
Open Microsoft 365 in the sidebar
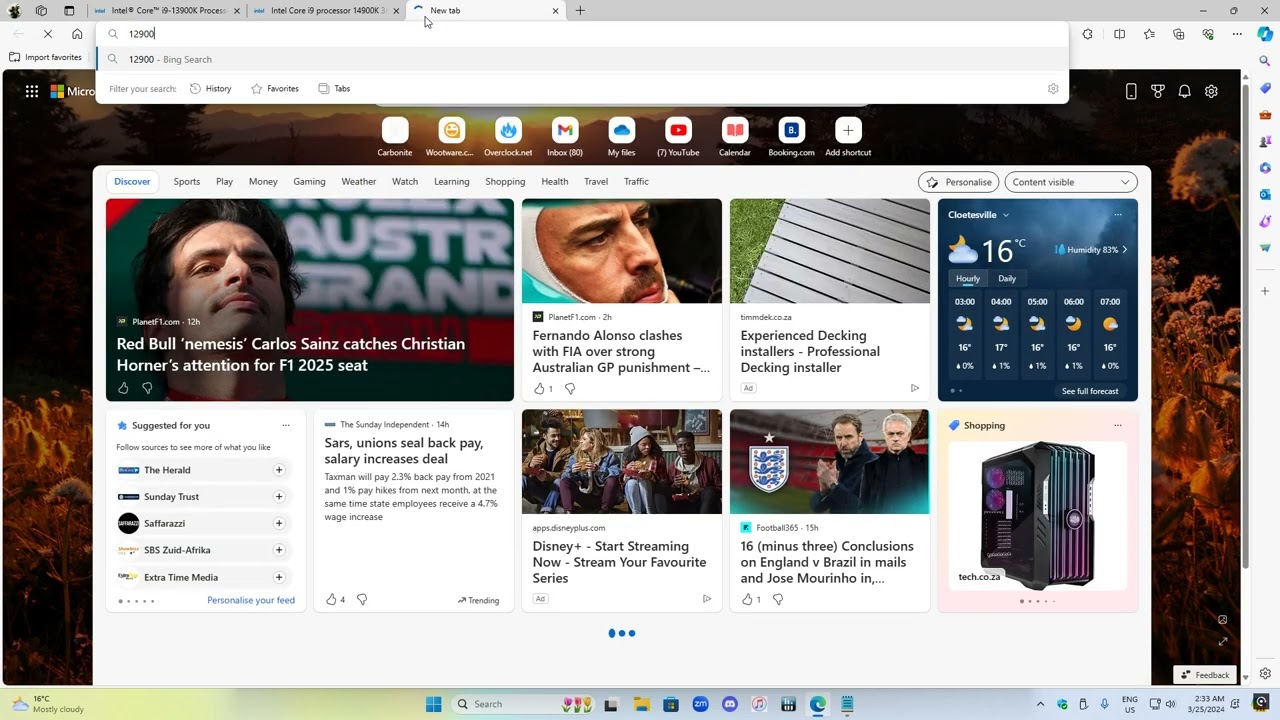click(x=1265, y=168)
